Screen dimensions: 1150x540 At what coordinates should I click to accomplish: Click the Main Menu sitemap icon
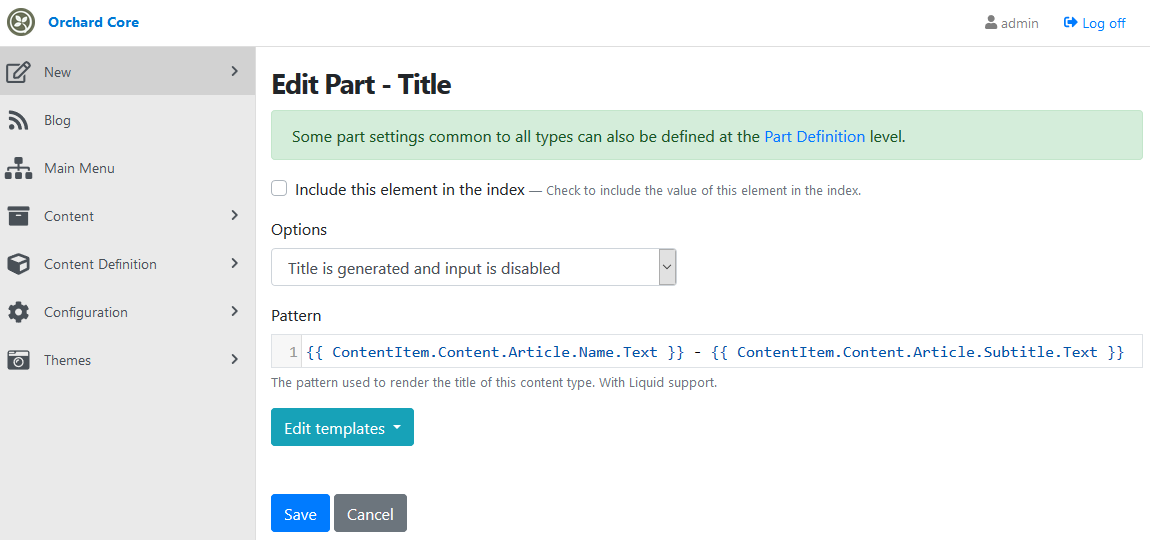(18, 168)
